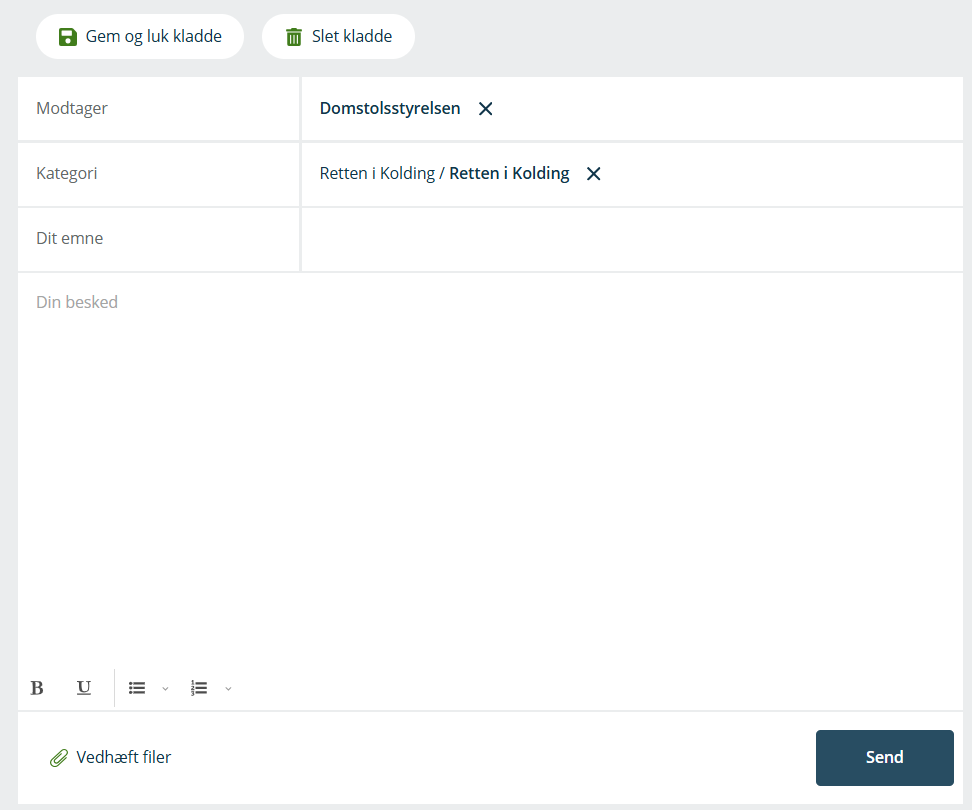This screenshot has width=972, height=810.
Task: Click the Dit emne subject field
Action: [630, 239]
